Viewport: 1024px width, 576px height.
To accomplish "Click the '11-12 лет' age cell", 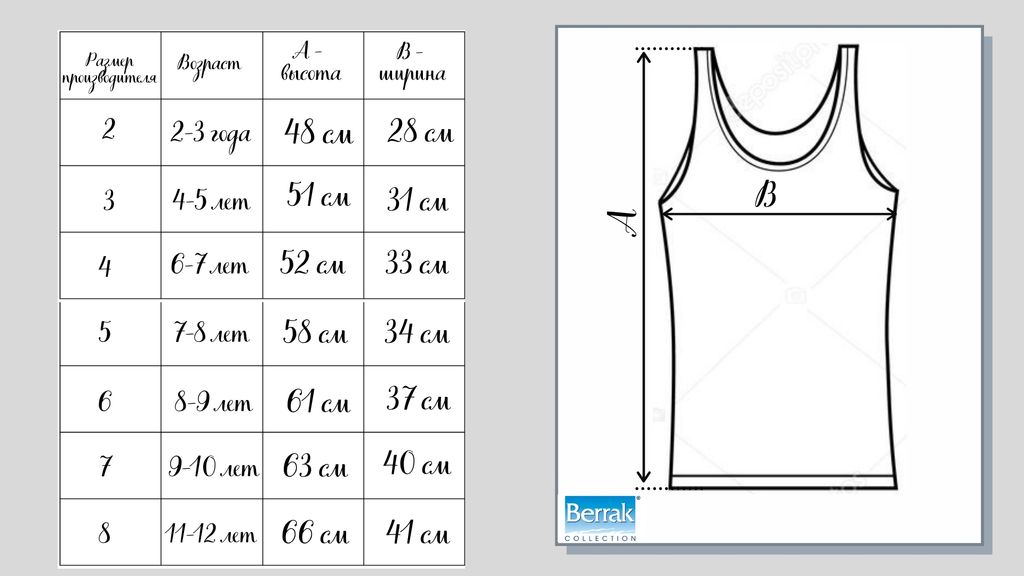I will coord(211,534).
